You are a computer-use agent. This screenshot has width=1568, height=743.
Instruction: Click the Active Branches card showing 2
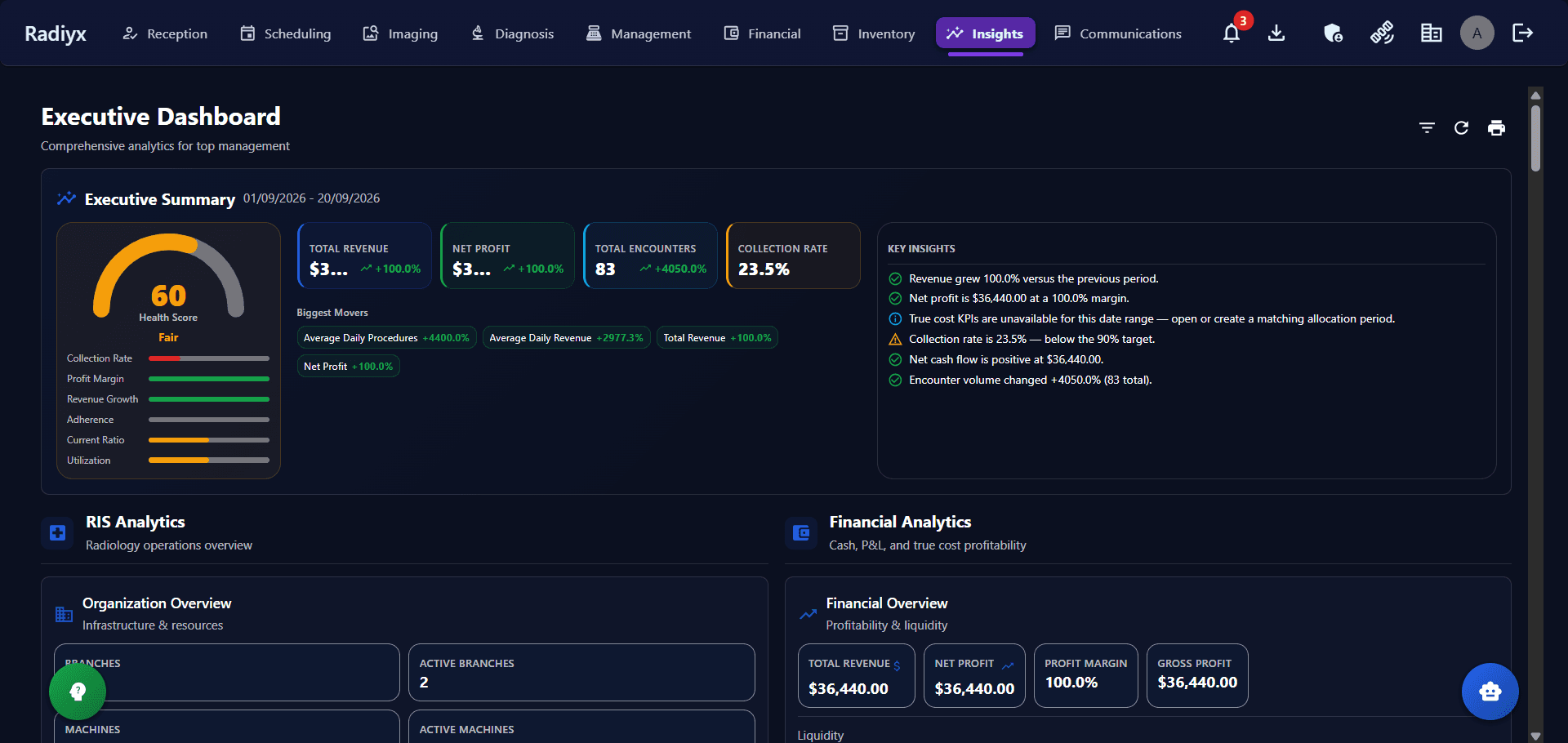coord(581,673)
